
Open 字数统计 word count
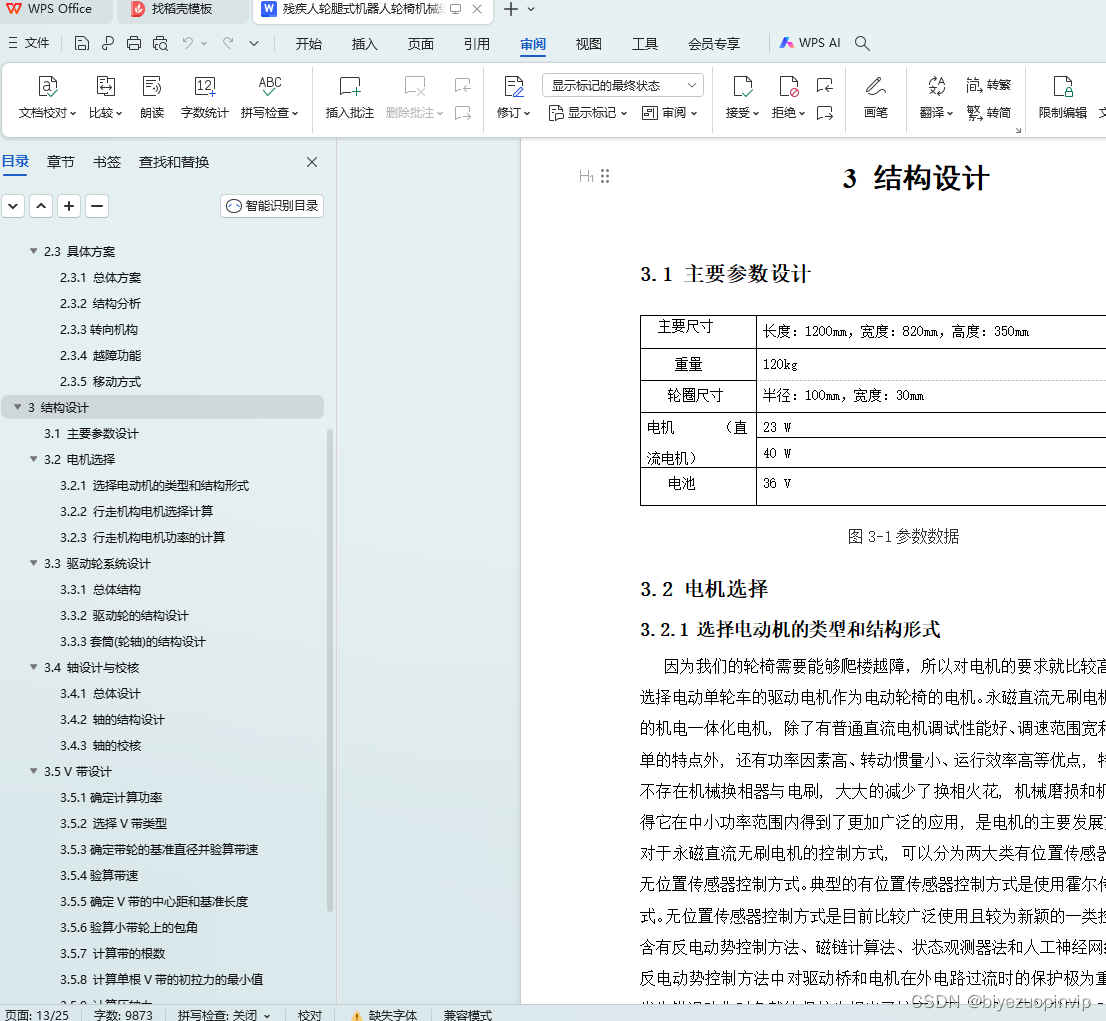click(204, 97)
